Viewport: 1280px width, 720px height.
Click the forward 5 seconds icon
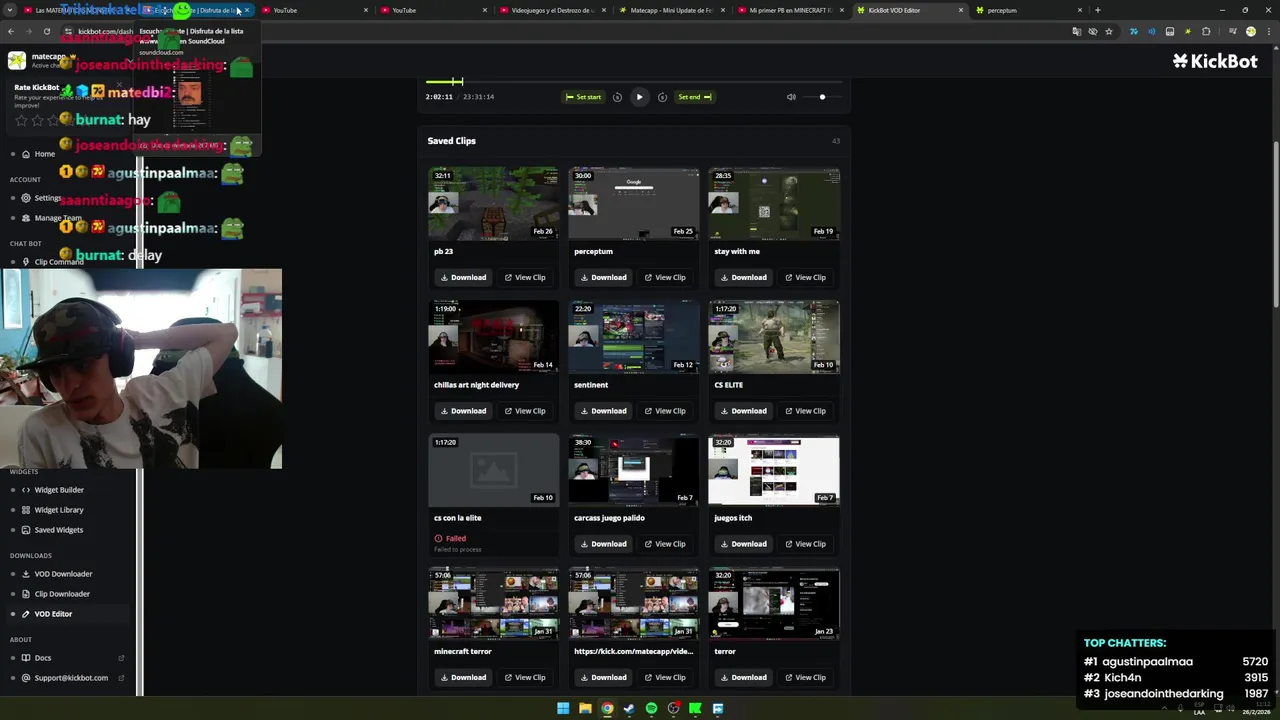(x=662, y=97)
